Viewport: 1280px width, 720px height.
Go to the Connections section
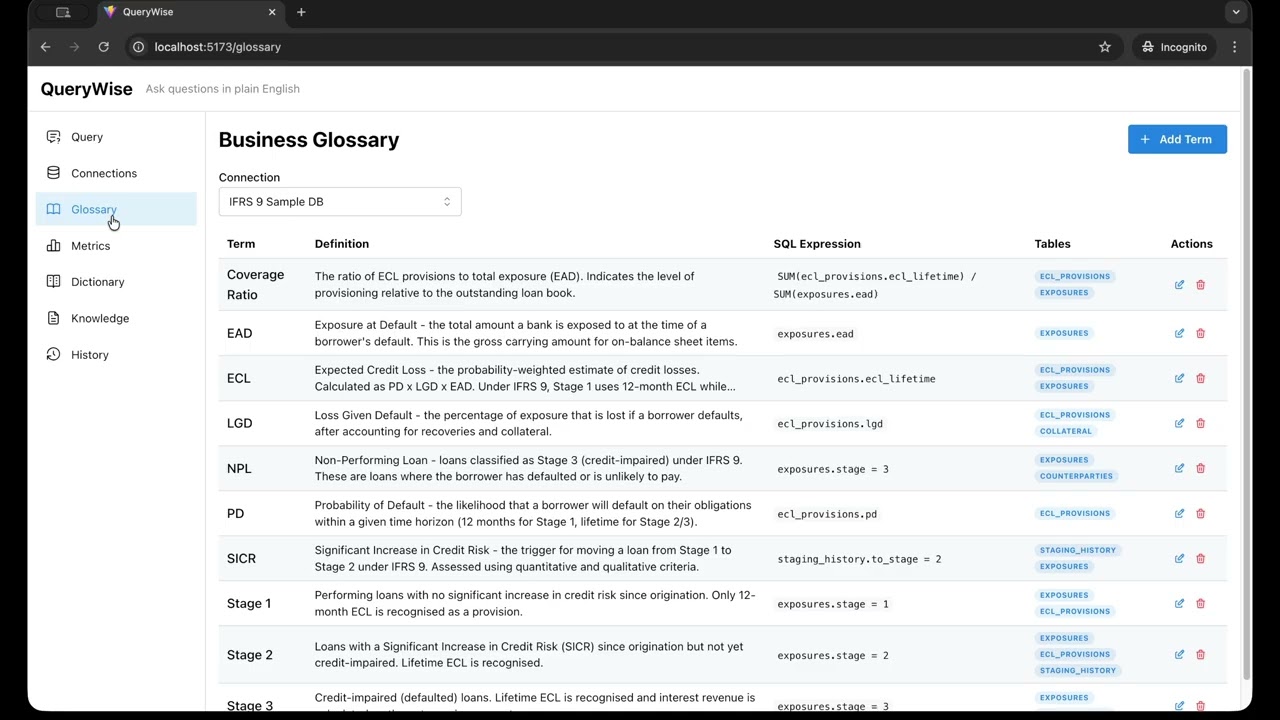[104, 173]
